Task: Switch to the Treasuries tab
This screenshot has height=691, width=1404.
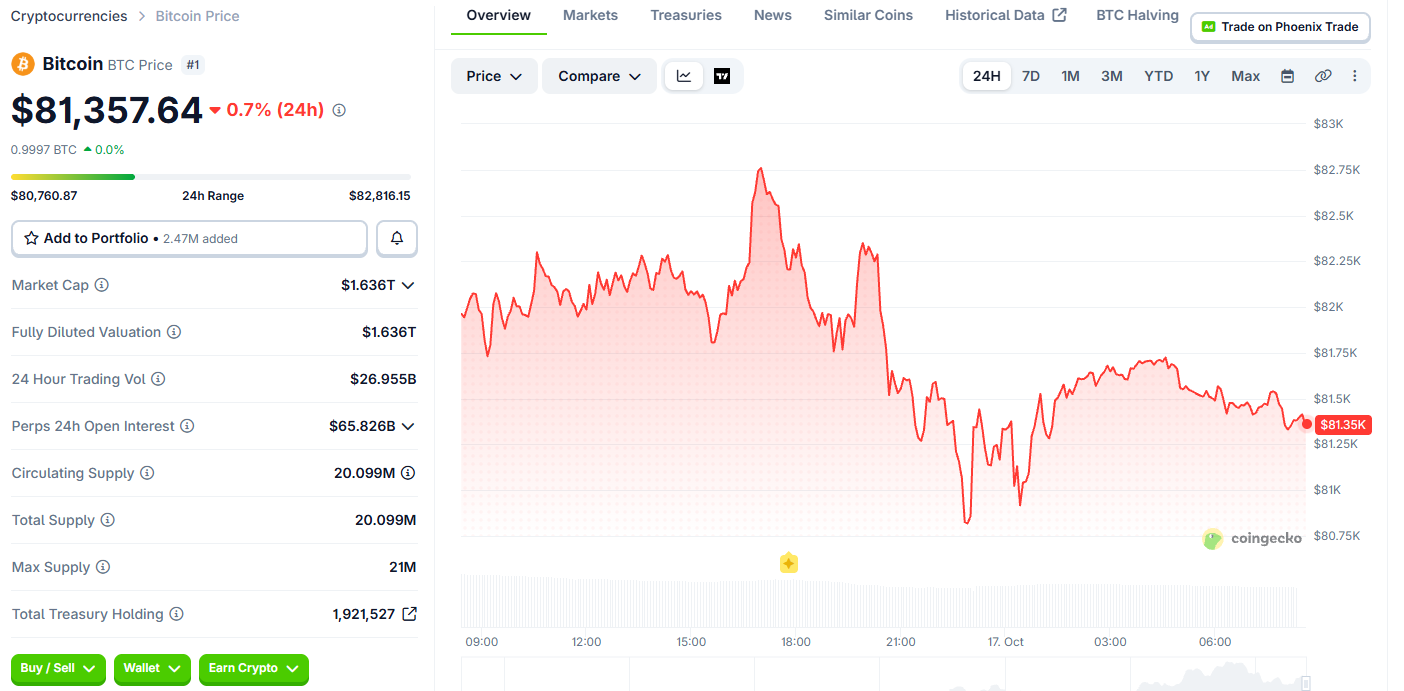Action: coord(686,15)
